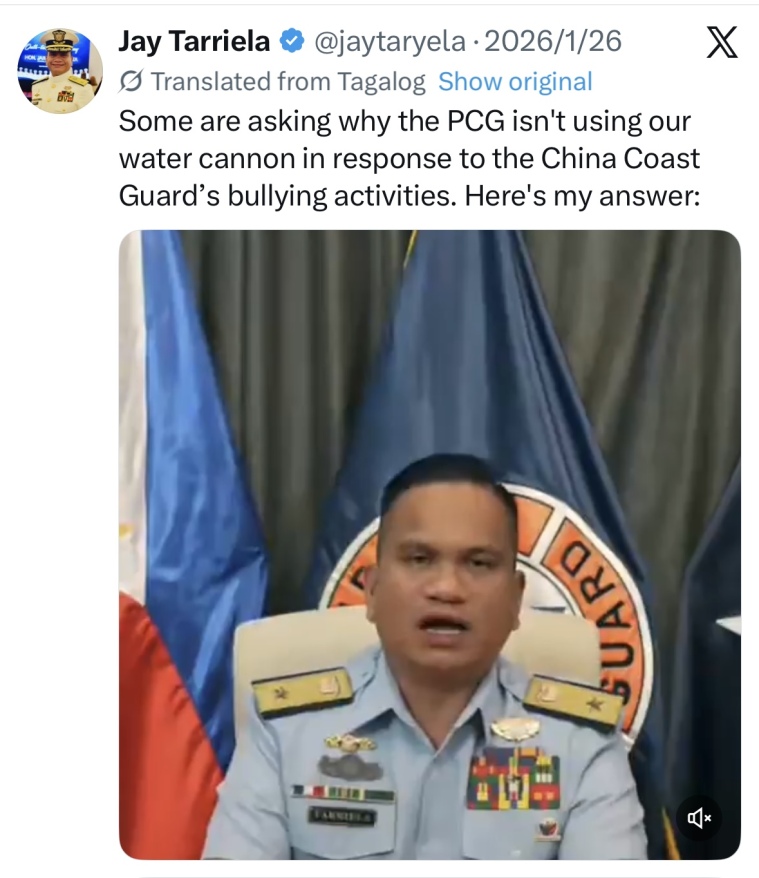The image size is (759, 878).
Task: Click the 'Here's my answer:' text
Action: 582,196
